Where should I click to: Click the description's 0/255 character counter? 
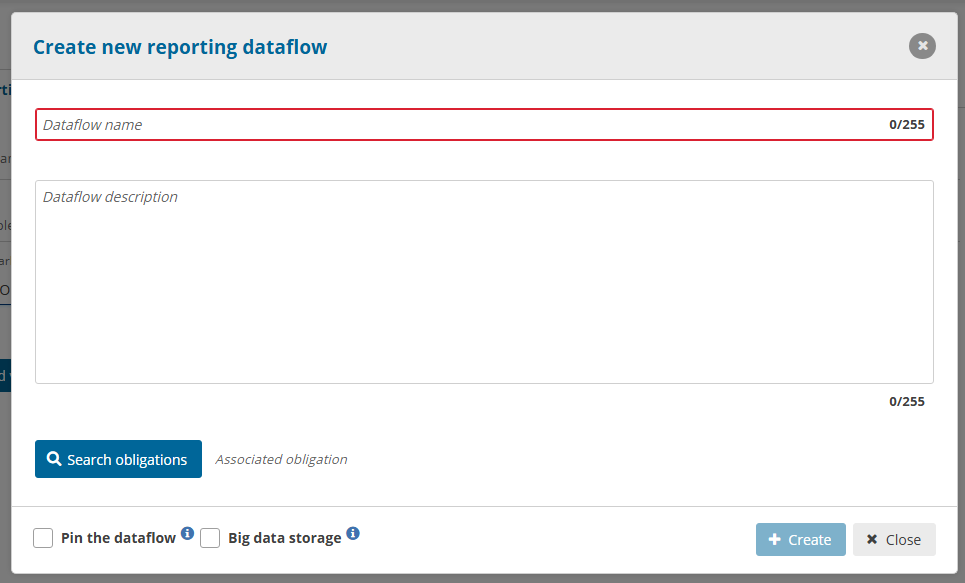906,402
